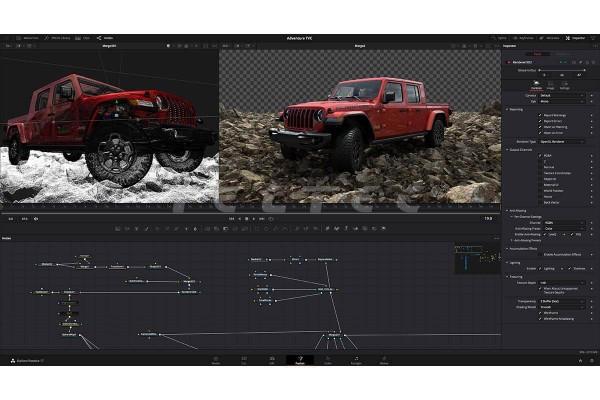Expand the Anti-Aliasing section

coord(510,209)
